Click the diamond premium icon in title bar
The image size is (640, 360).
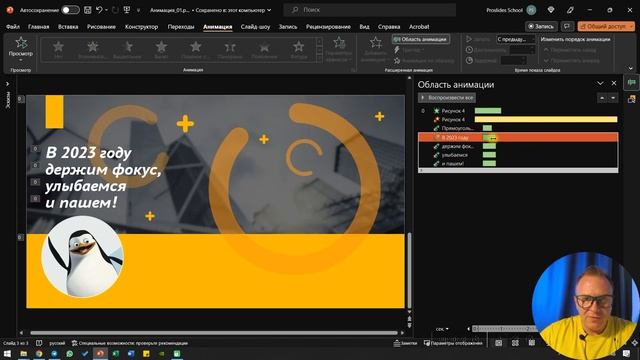[x=551, y=10]
